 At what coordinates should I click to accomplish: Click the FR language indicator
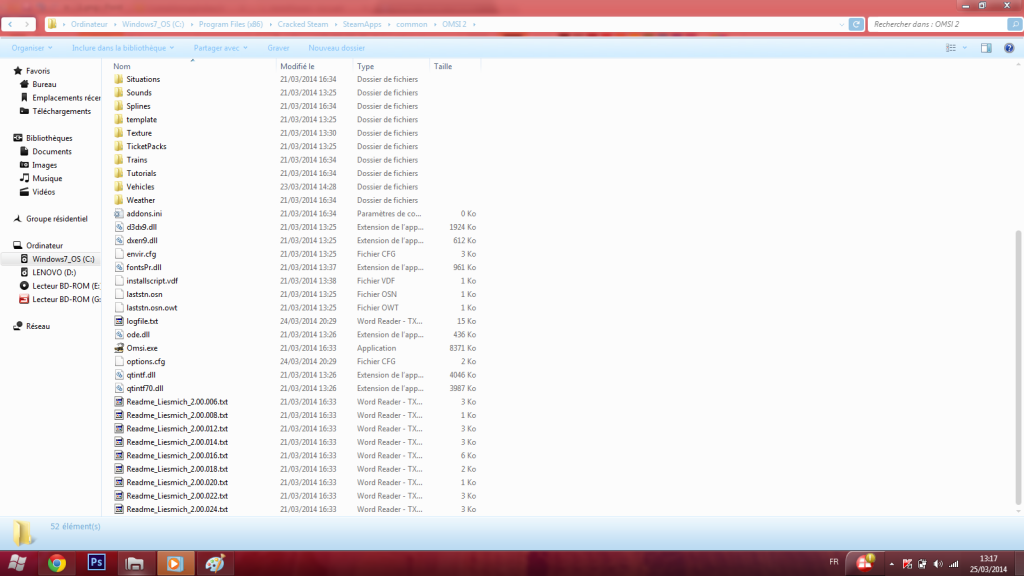[834, 562]
